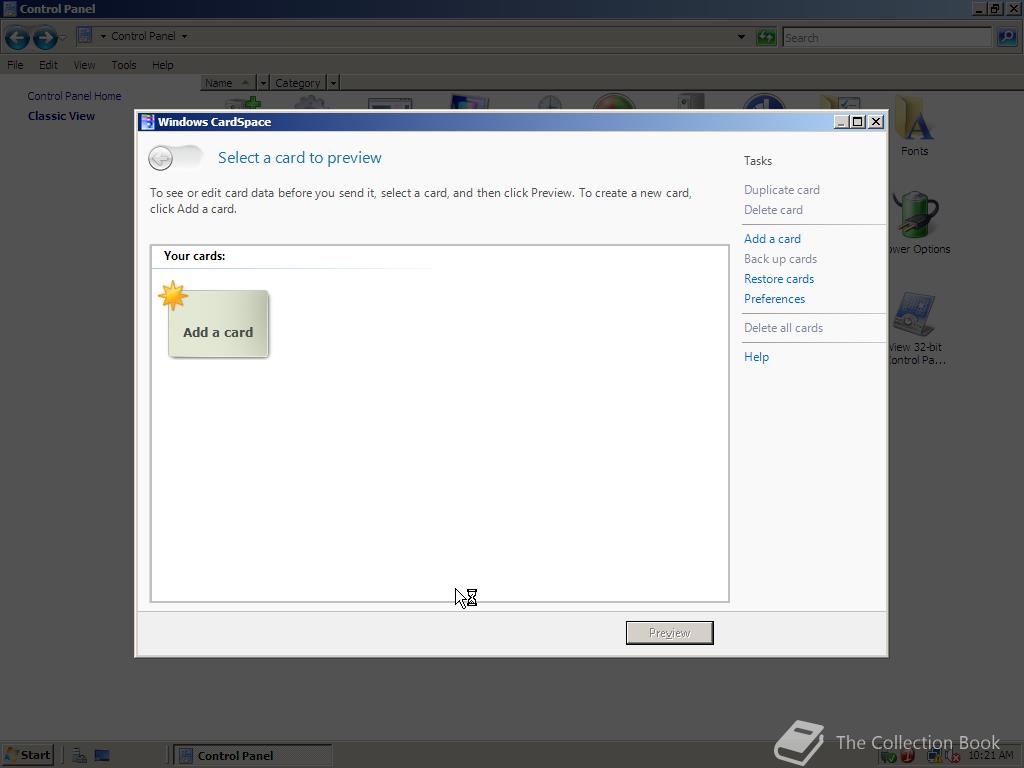Select the Fonts icon in Control Panel

pos(914,126)
